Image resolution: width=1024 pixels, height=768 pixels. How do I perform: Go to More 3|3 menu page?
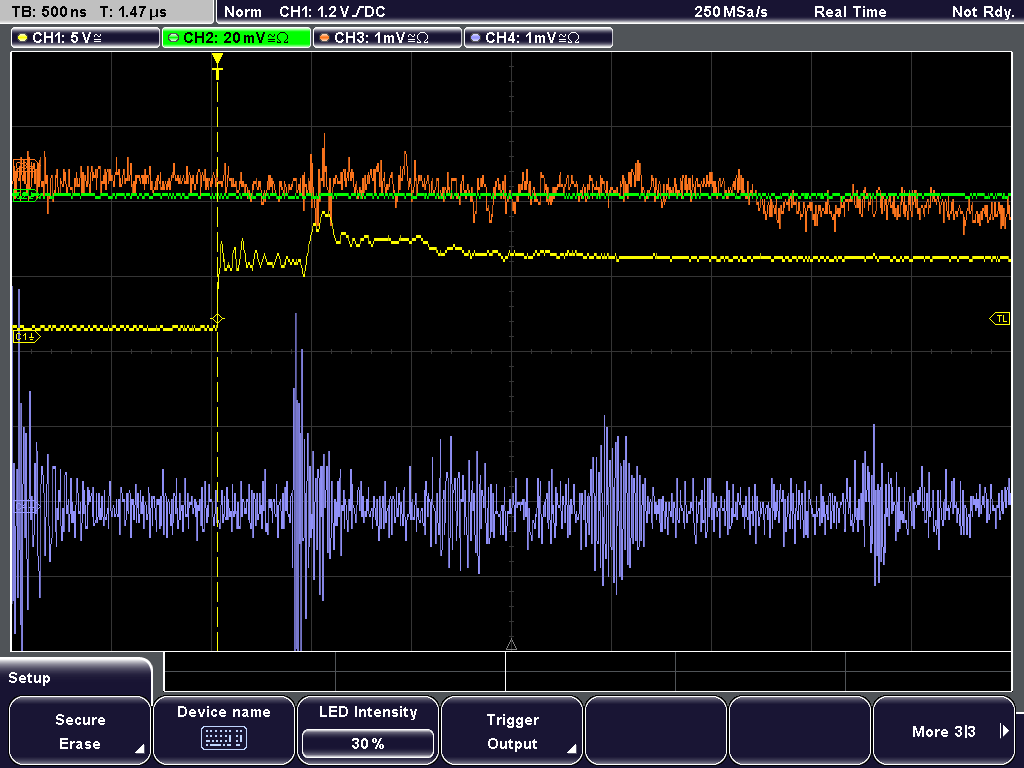tap(944, 731)
